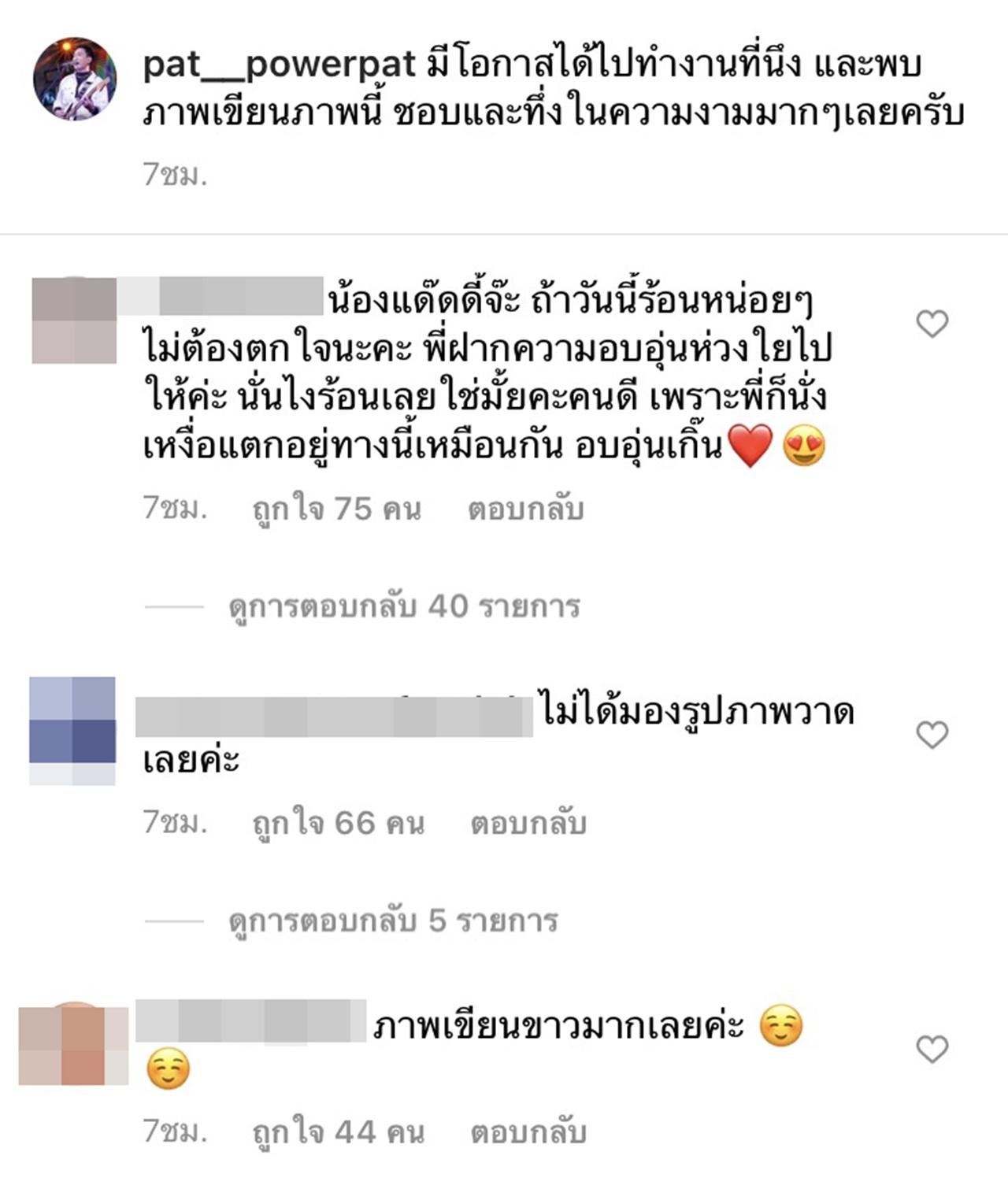Open the second commenter's blurred username

(335, 716)
